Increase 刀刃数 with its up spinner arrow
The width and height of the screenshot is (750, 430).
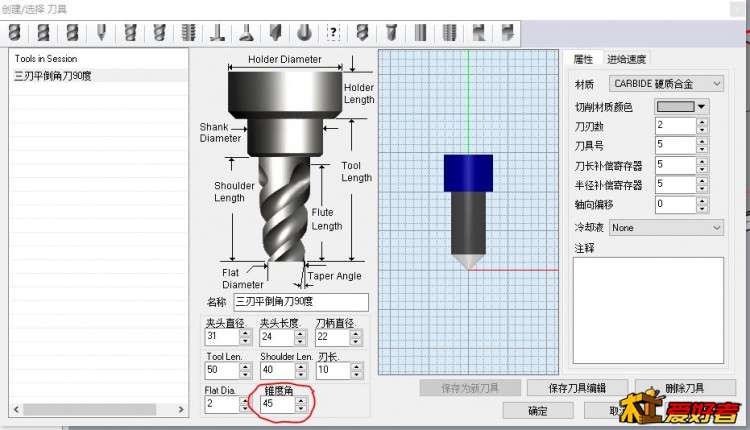[702, 122]
